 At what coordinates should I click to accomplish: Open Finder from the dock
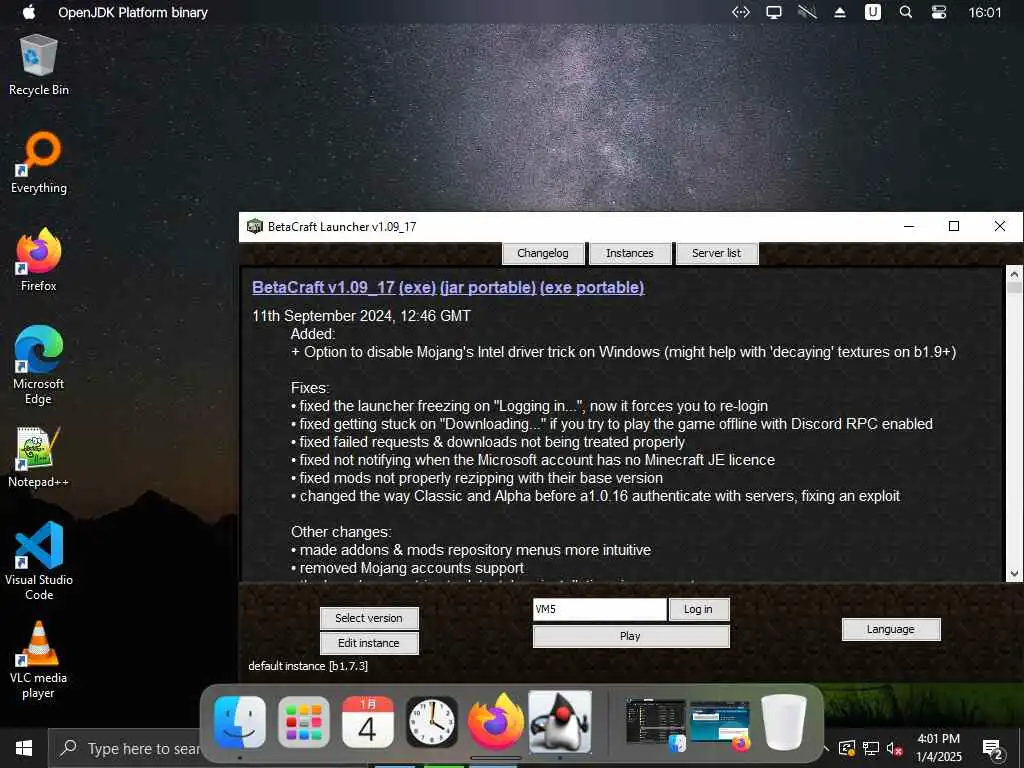(x=240, y=722)
